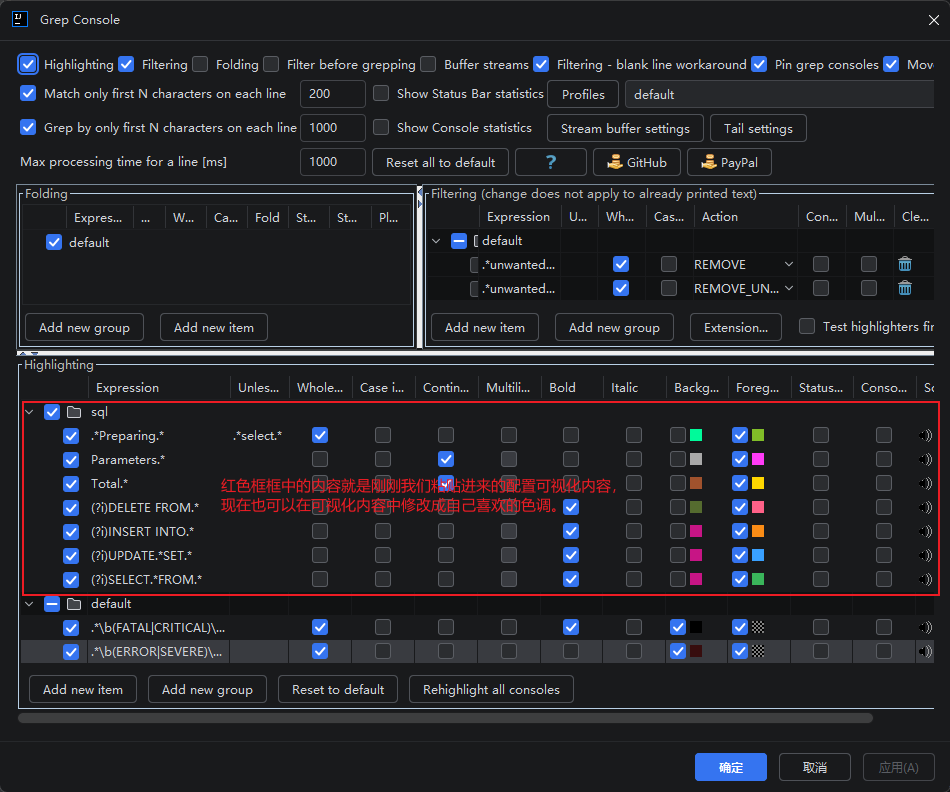Click the sound icon in the INSERT INTO row
Screen dimensions: 950x792
click(925, 531)
